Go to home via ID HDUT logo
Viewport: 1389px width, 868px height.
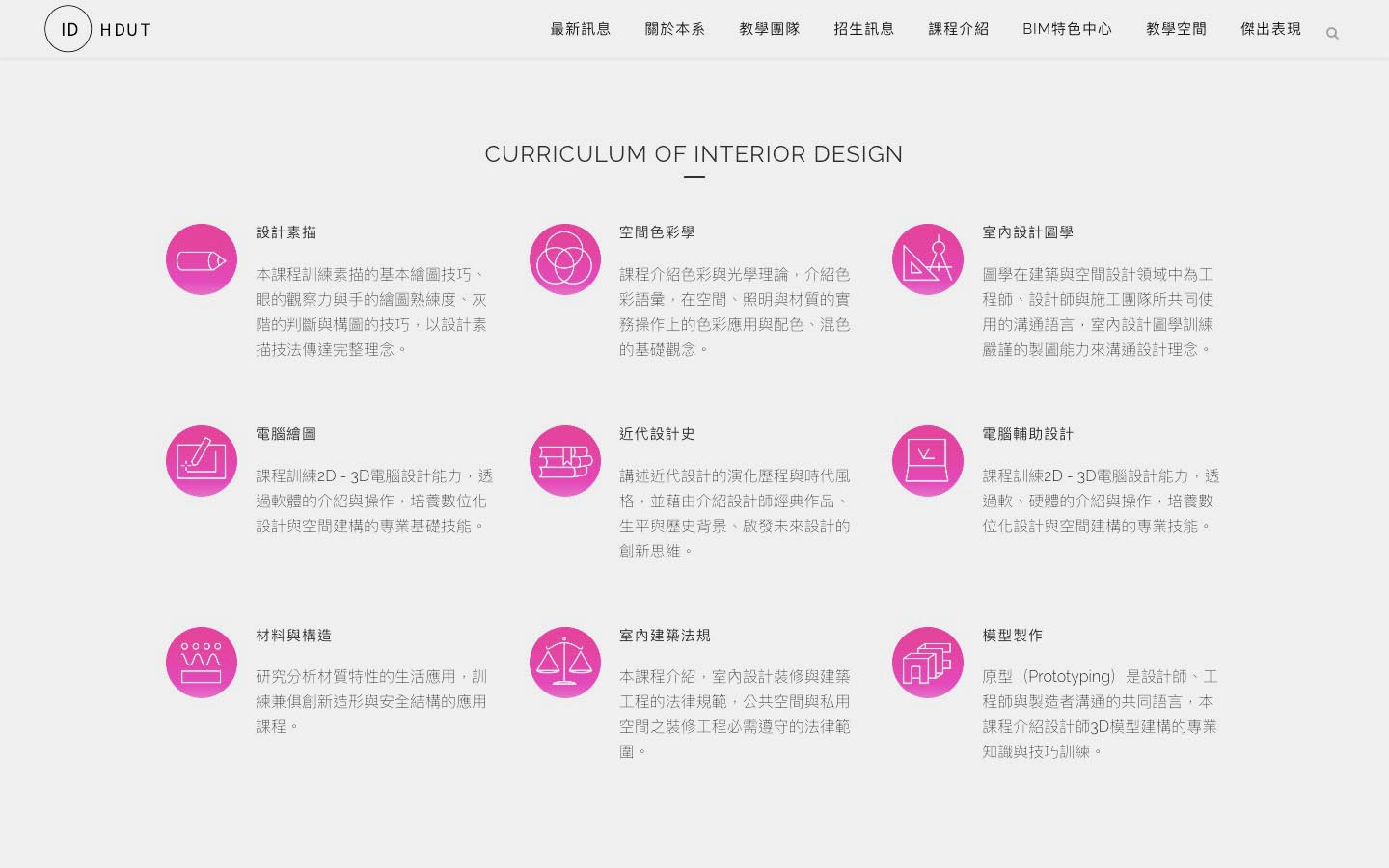(97, 29)
